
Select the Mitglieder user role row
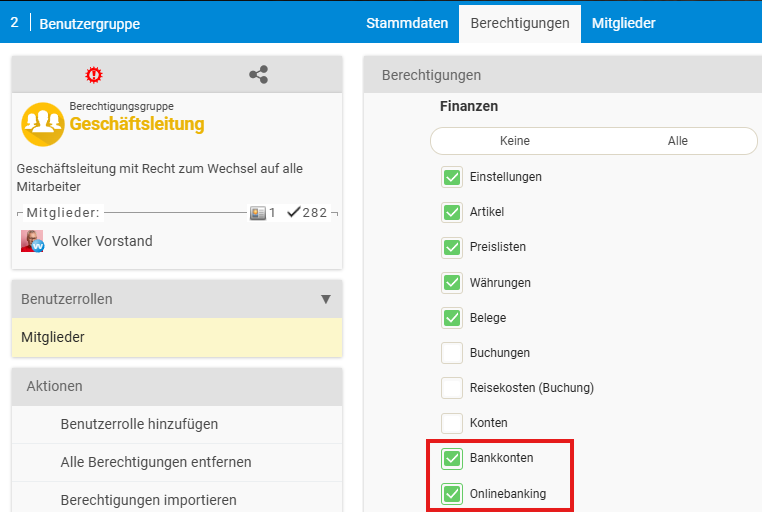point(177,338)
